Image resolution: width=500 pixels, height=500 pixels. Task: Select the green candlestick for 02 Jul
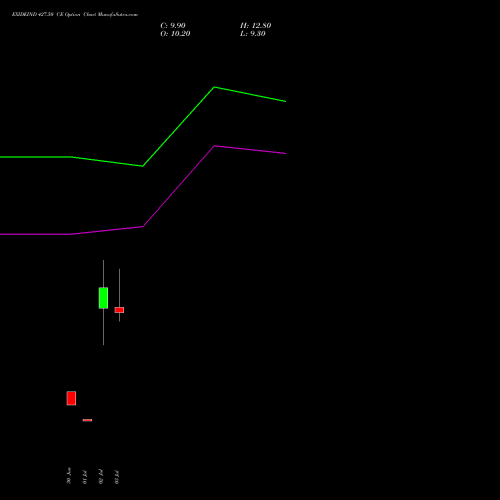tap(103, 298)
